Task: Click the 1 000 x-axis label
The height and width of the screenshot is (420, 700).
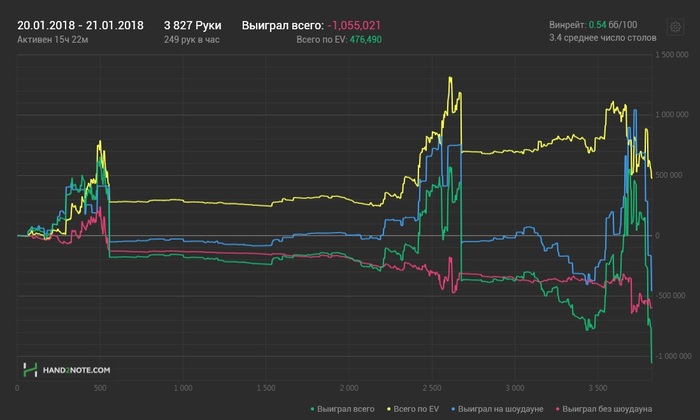Action: [x=183, y=388]
